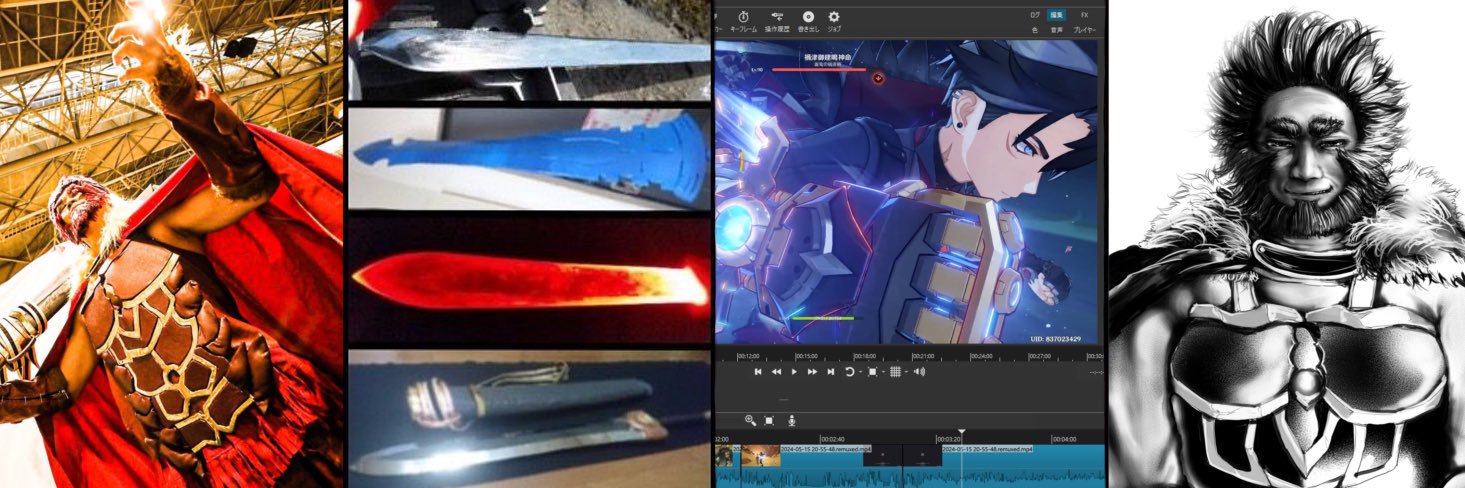This screenshot has width=1465, height=488.
Task: Switch to the 音声 layout
Action: [x=1057, y=31]
